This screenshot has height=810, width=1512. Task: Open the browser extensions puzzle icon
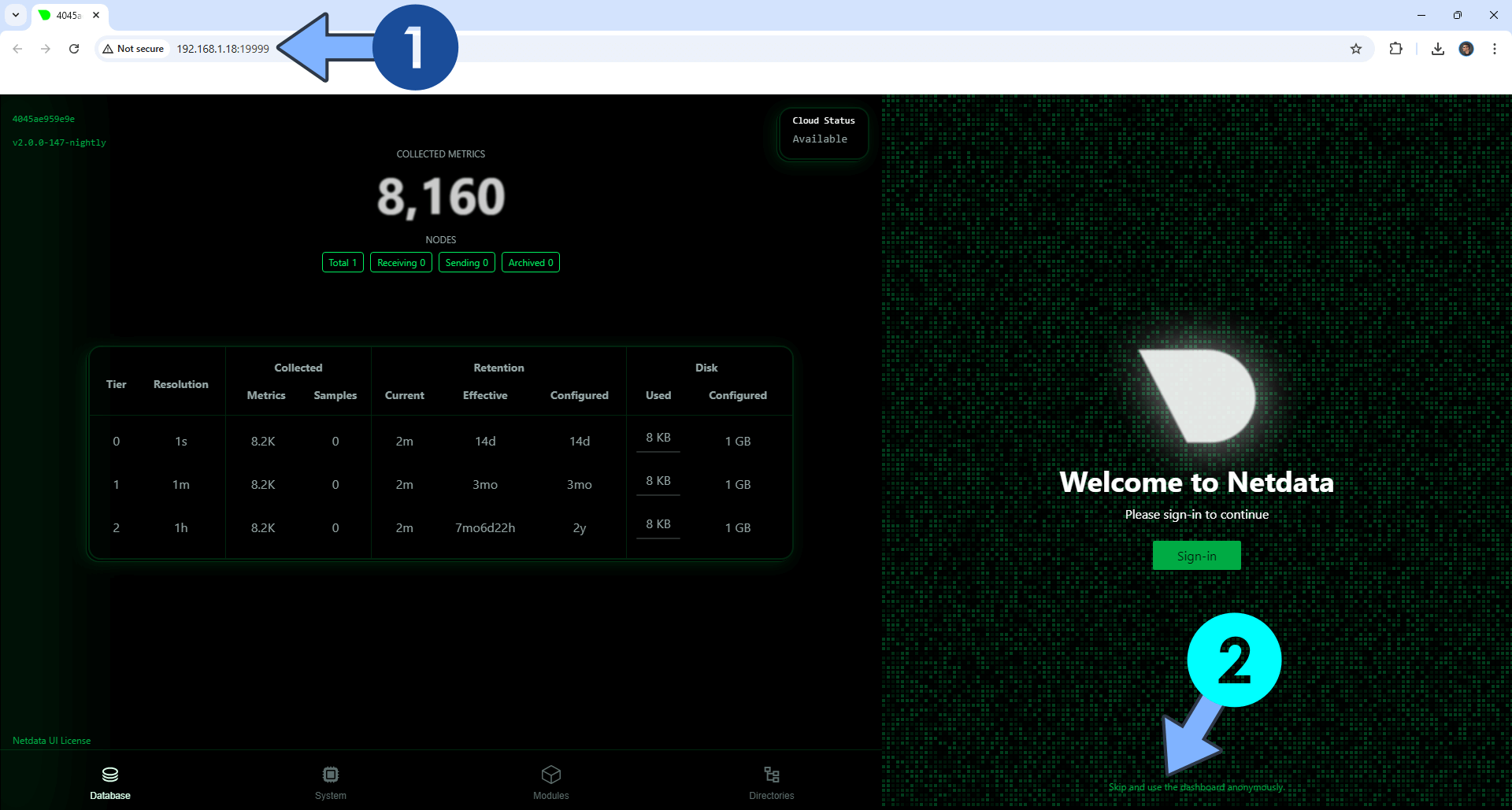coord(1395,49)
